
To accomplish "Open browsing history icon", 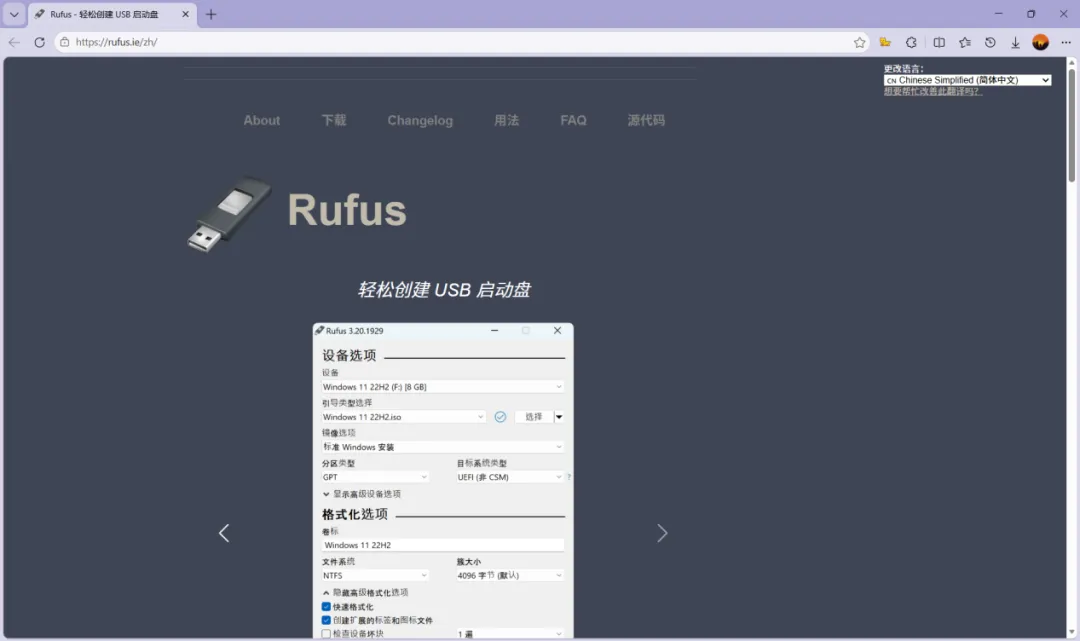I will (x=990, y=42).
